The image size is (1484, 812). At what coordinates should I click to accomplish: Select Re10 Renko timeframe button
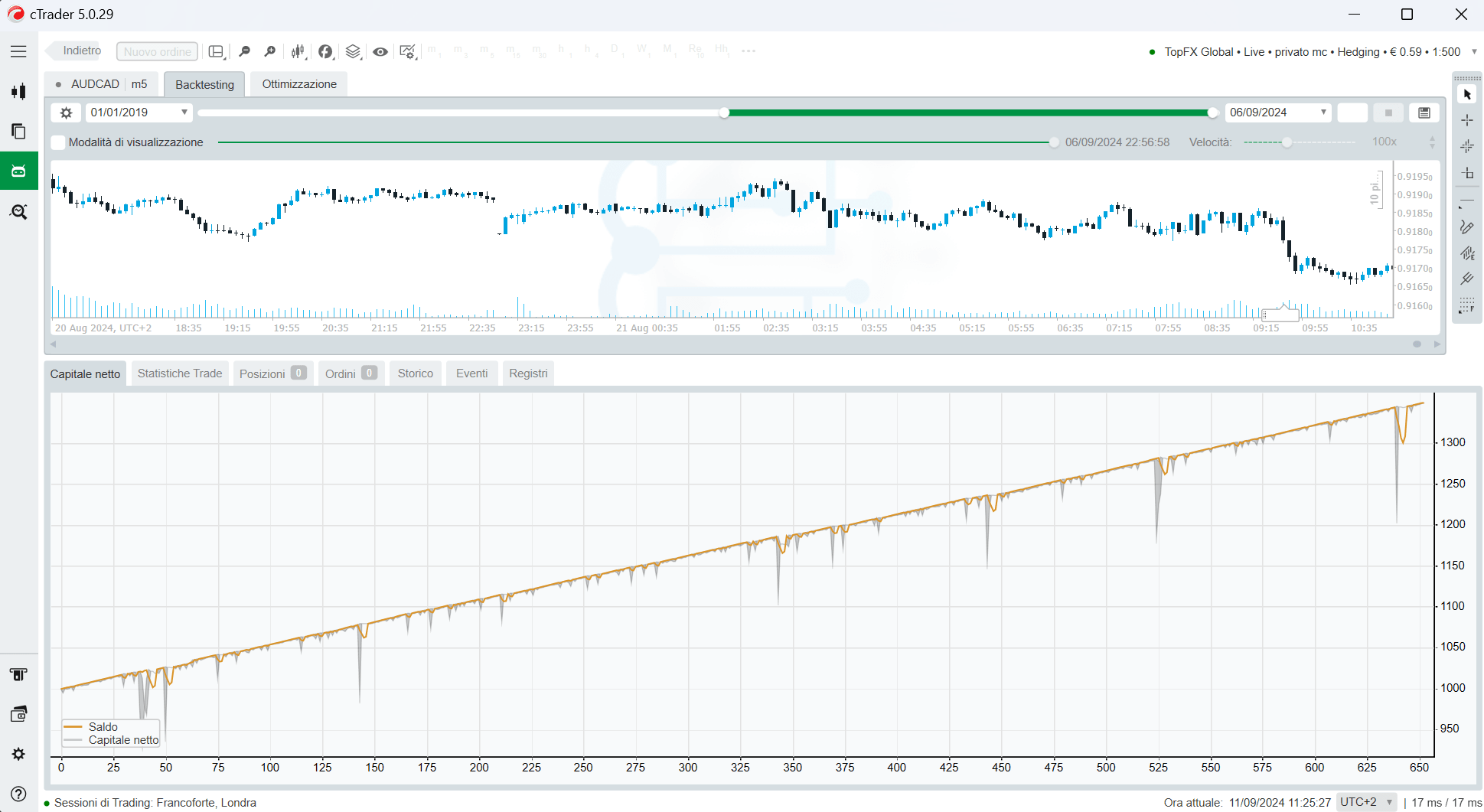(696, 51)
